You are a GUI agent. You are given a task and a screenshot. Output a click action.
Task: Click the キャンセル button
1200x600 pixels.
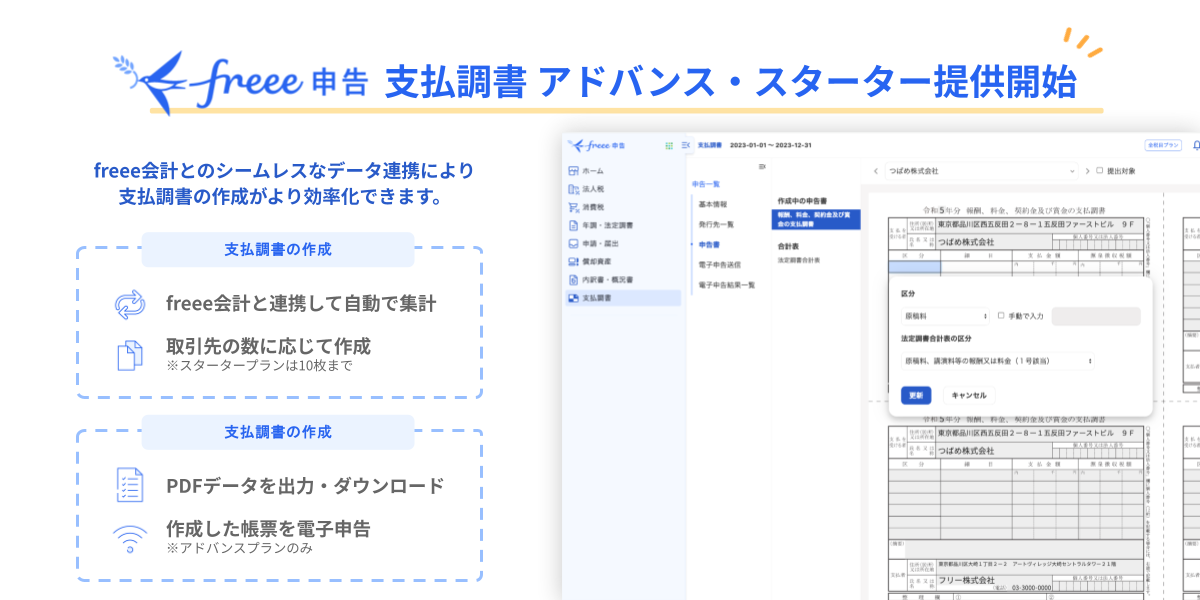[968, 395]
